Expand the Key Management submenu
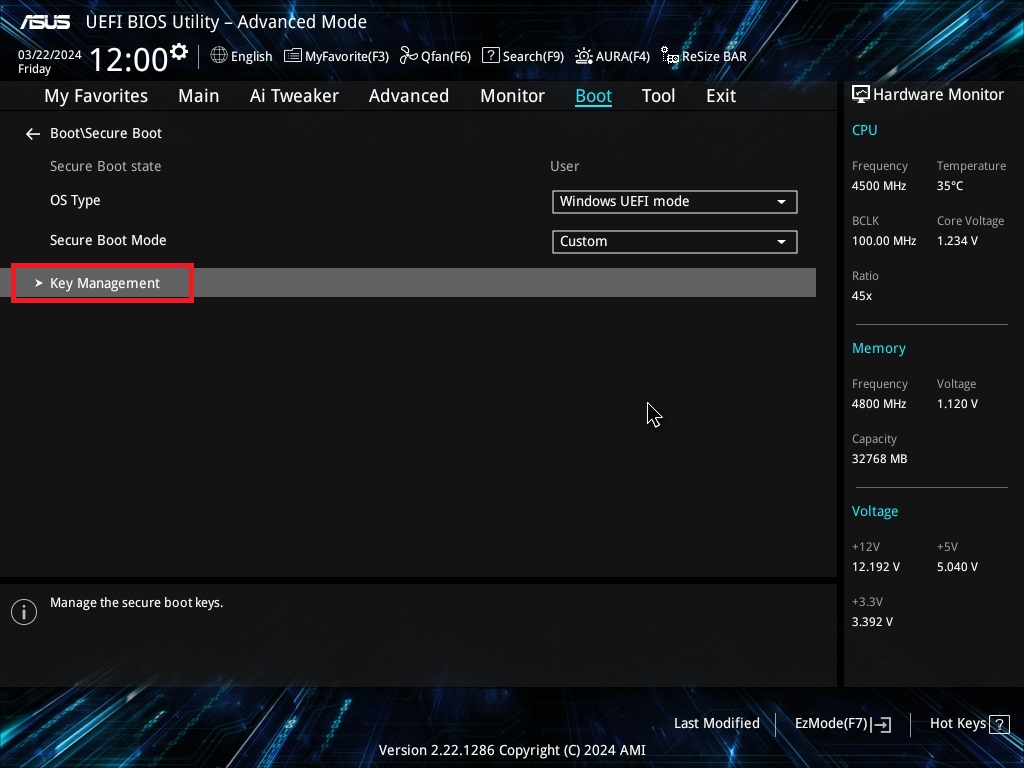This screenshot has width=1024, height=768. pos(104,283)
